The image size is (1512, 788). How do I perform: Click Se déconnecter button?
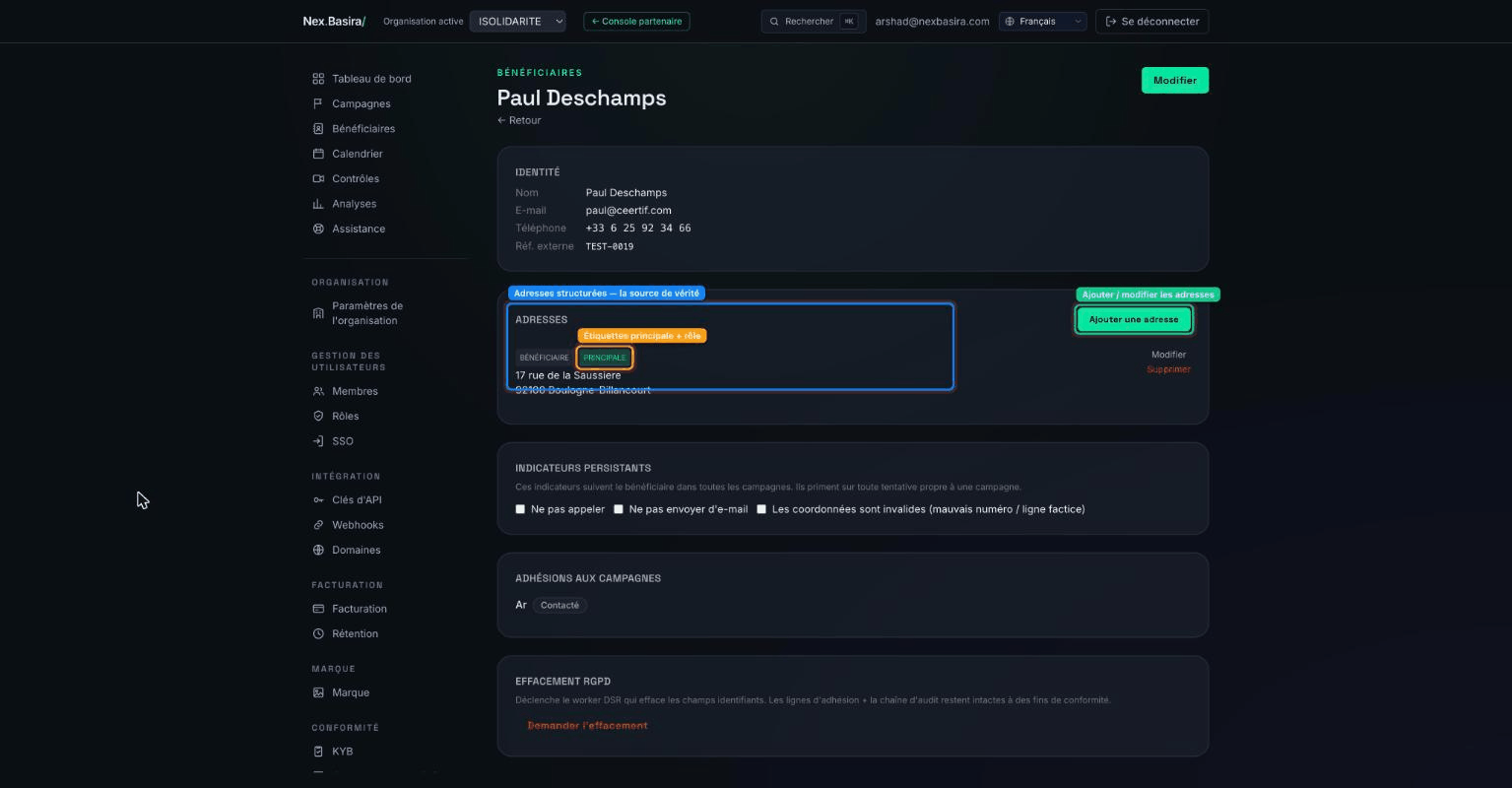(x=1151, y=21)
